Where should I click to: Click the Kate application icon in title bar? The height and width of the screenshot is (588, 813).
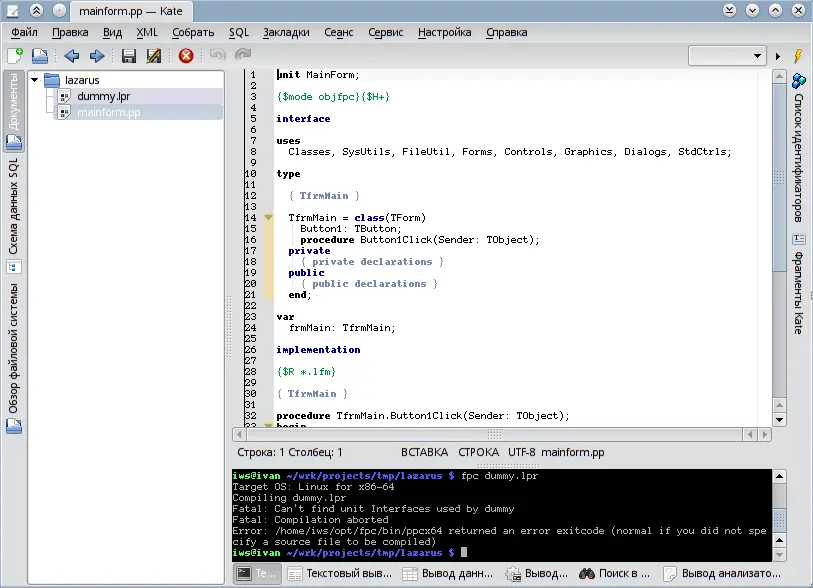12,11
